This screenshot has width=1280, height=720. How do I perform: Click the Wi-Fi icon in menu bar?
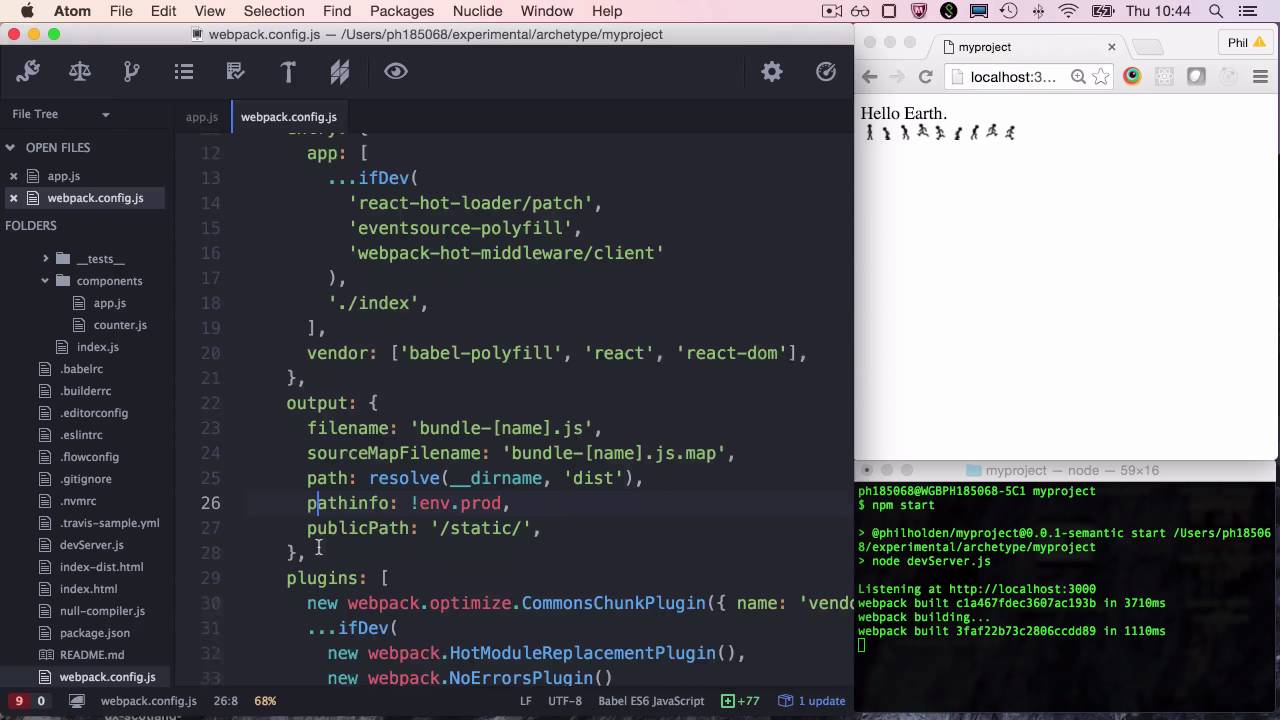coord(1069,11)
